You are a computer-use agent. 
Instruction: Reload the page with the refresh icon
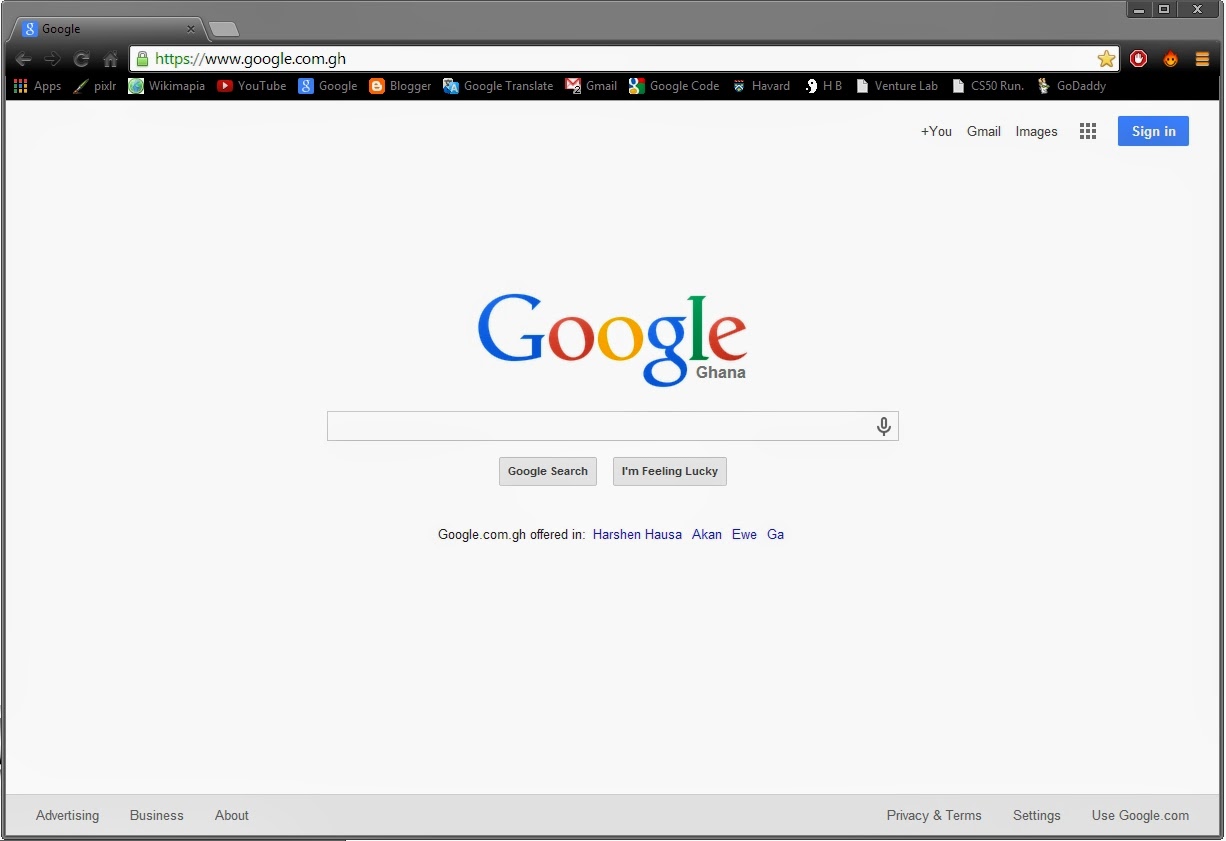(x=81, y=59)
